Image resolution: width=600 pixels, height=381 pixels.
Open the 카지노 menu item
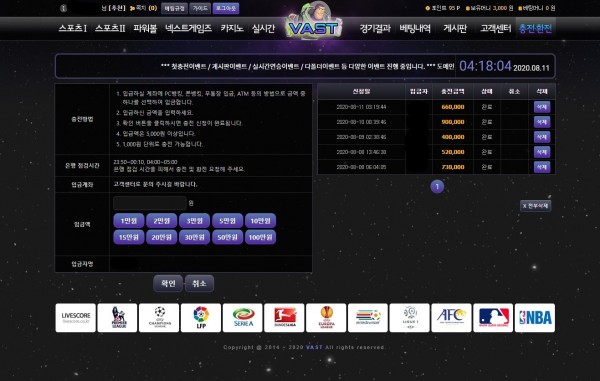pyautogui.click(x=232, y=28)
